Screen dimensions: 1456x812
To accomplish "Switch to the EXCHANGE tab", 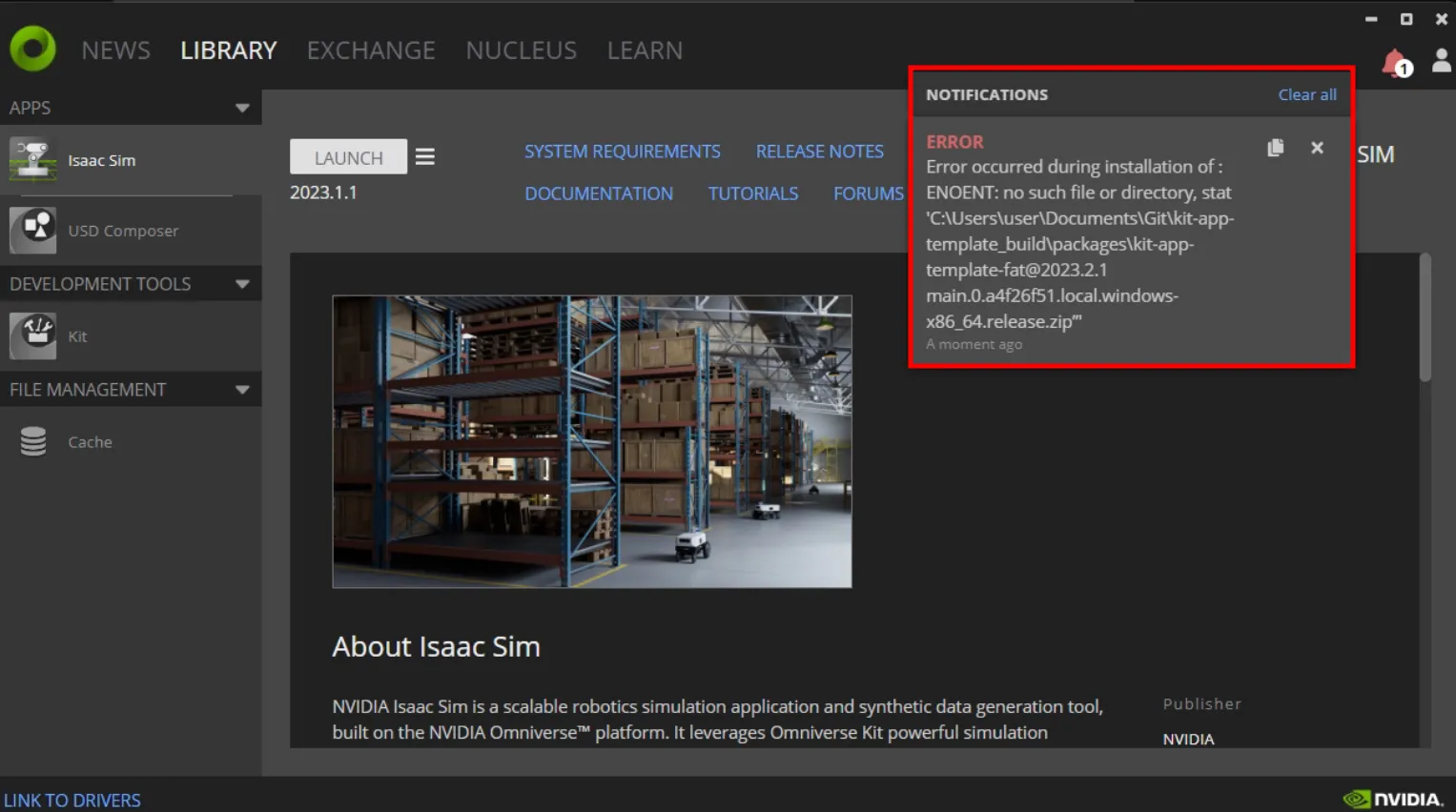I will click(371, 50).
